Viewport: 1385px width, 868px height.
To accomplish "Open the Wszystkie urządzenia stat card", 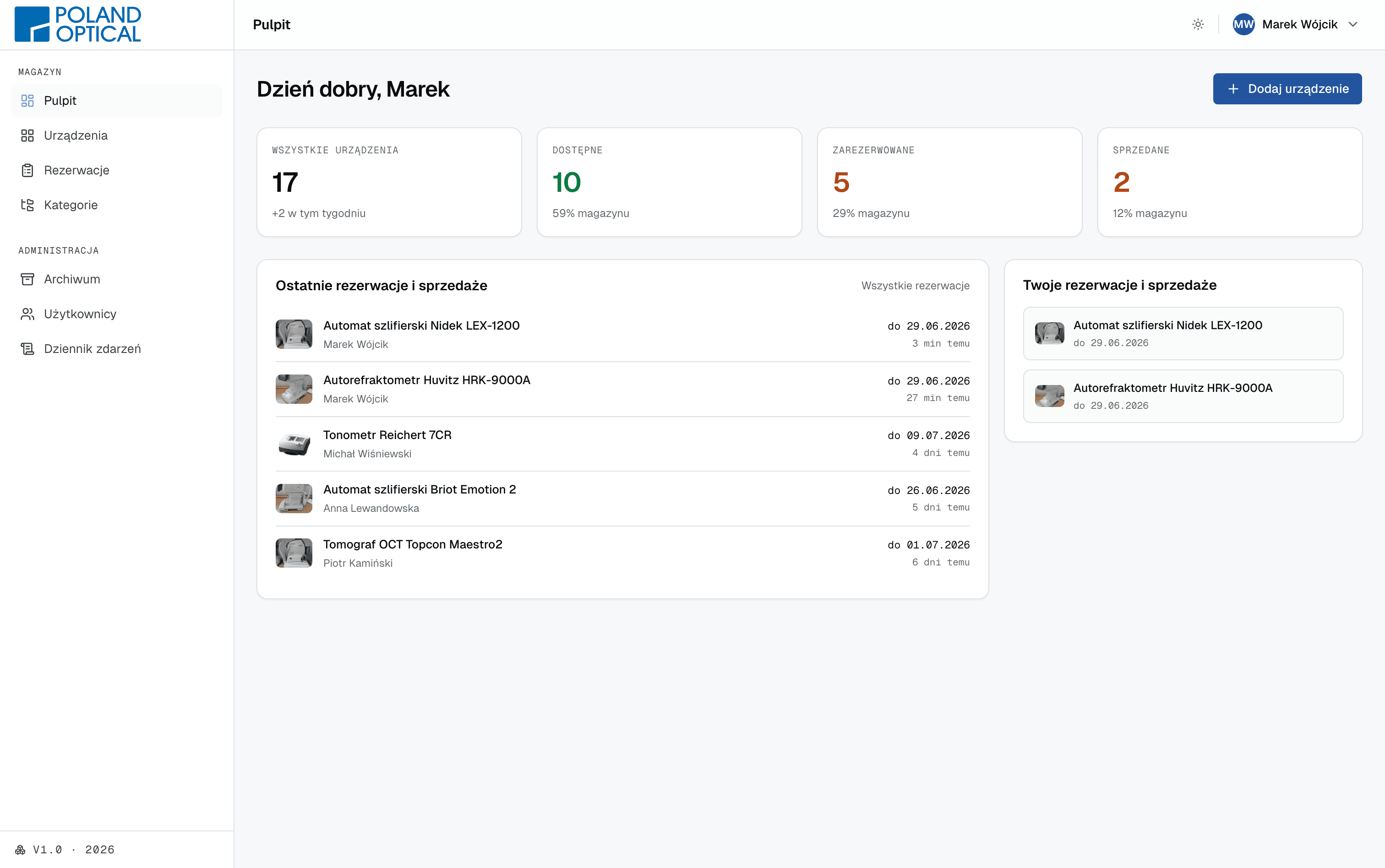I will [x=389, y=182].
